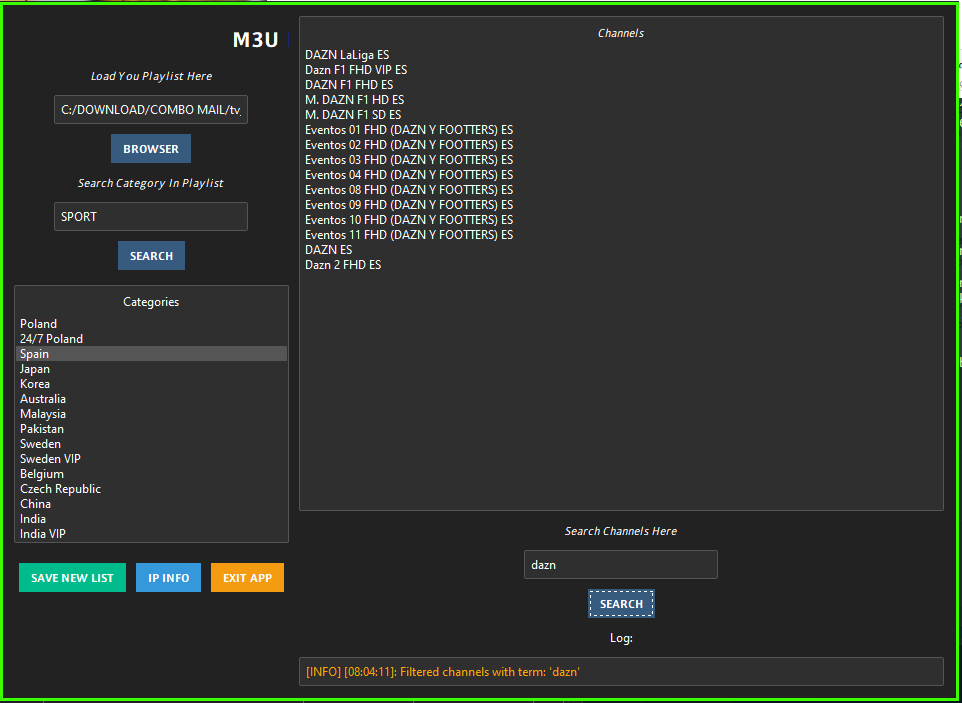962x703 pixels.
Task: Click the SAVE NEW LIST button
Action: (x=72, y=578)
